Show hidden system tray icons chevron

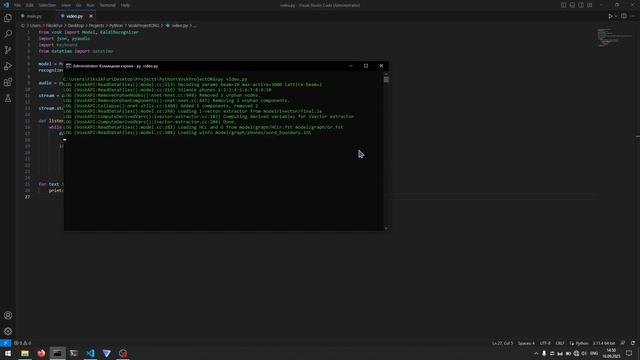coord(536,353)
